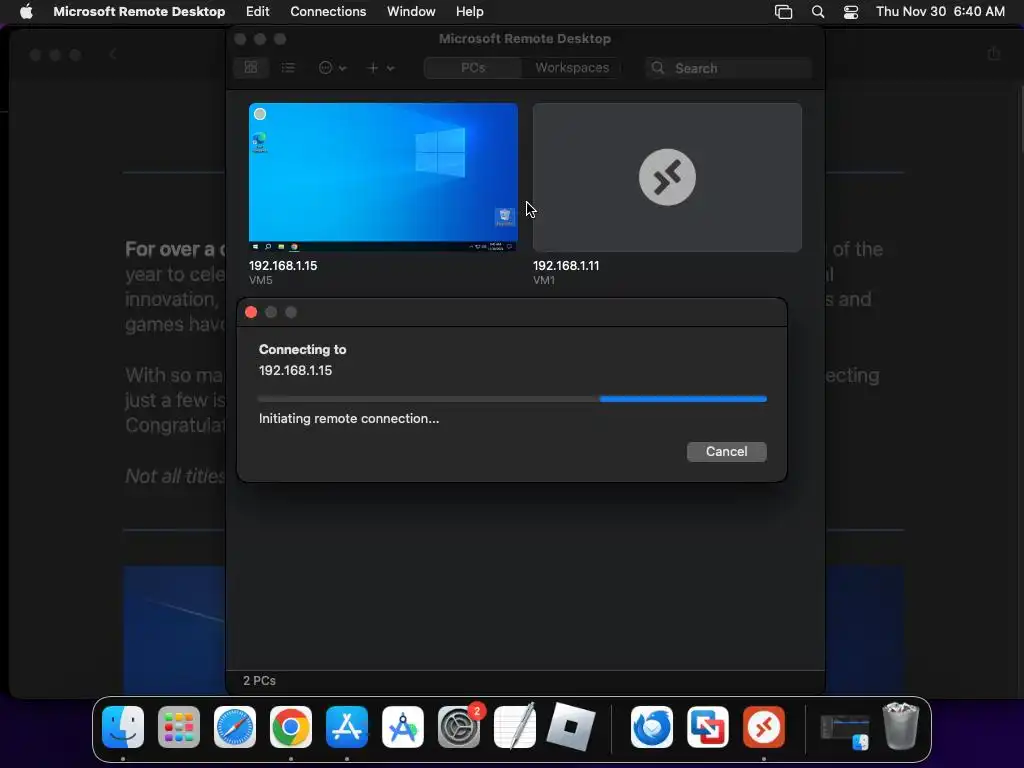Click the status circle on VM5 thumbnail
The height and width of the screenshot is (768, 1024).
[260, 114]
